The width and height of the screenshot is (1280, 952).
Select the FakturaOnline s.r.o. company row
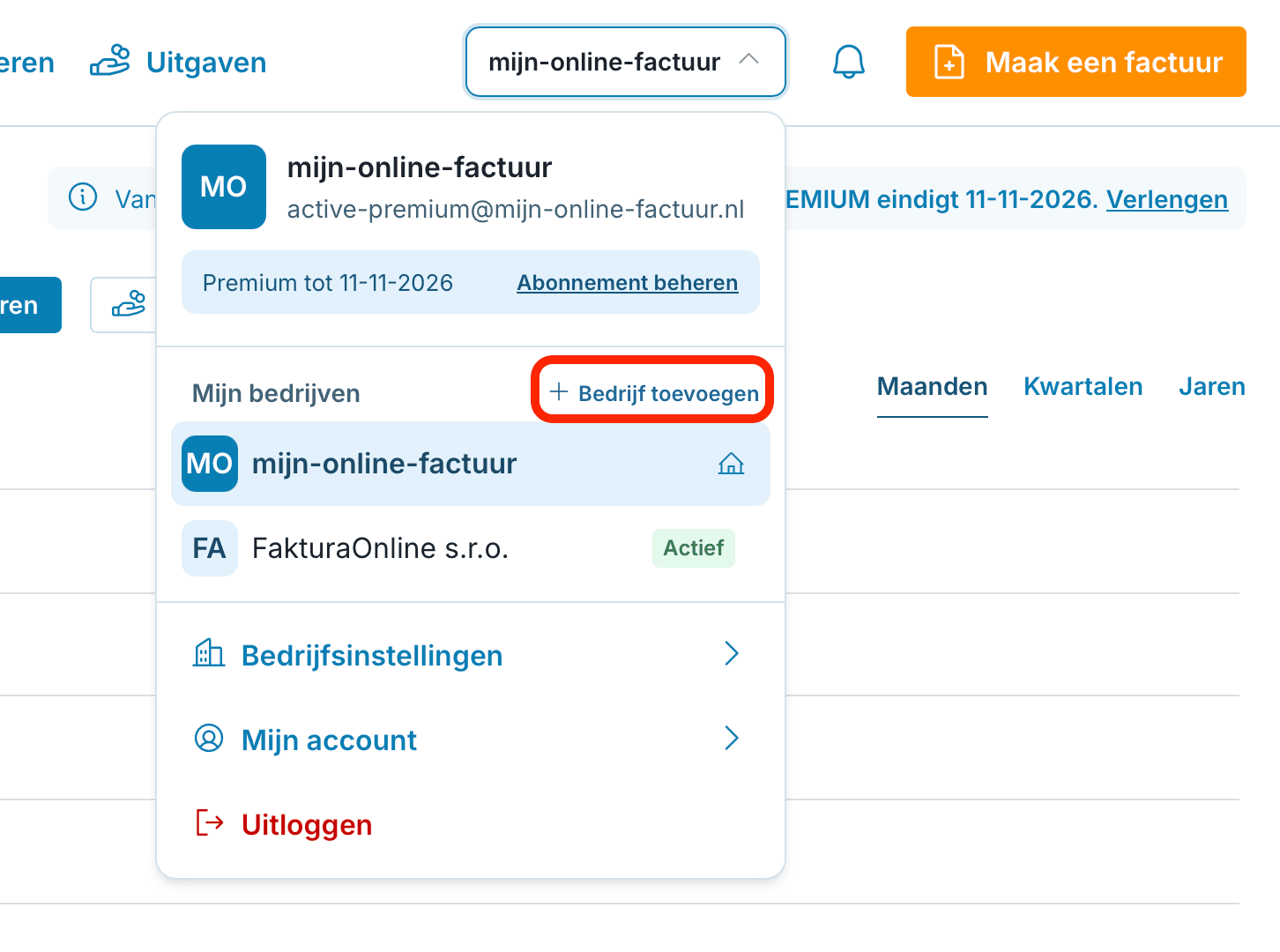click(471, 548)
